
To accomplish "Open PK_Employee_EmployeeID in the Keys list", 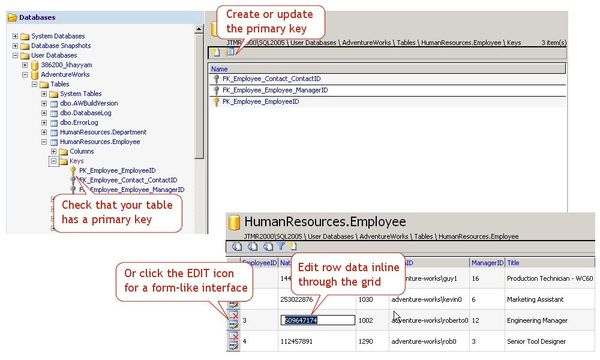I will (261, 102).
